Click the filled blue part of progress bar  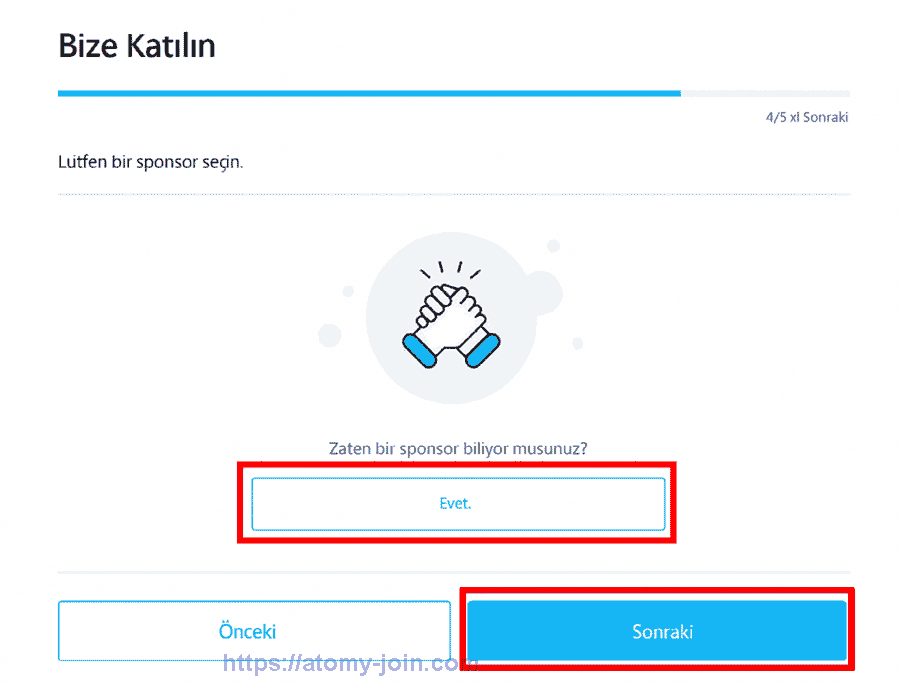click(368, 93)
